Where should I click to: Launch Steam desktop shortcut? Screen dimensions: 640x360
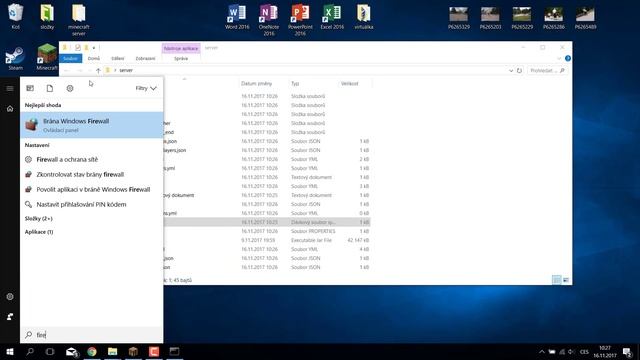click(16, 58)
